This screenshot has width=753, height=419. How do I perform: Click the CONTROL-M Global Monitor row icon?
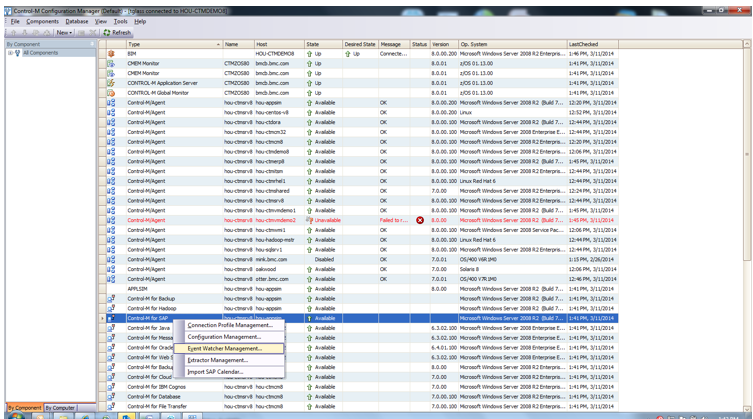coord(111,93)
